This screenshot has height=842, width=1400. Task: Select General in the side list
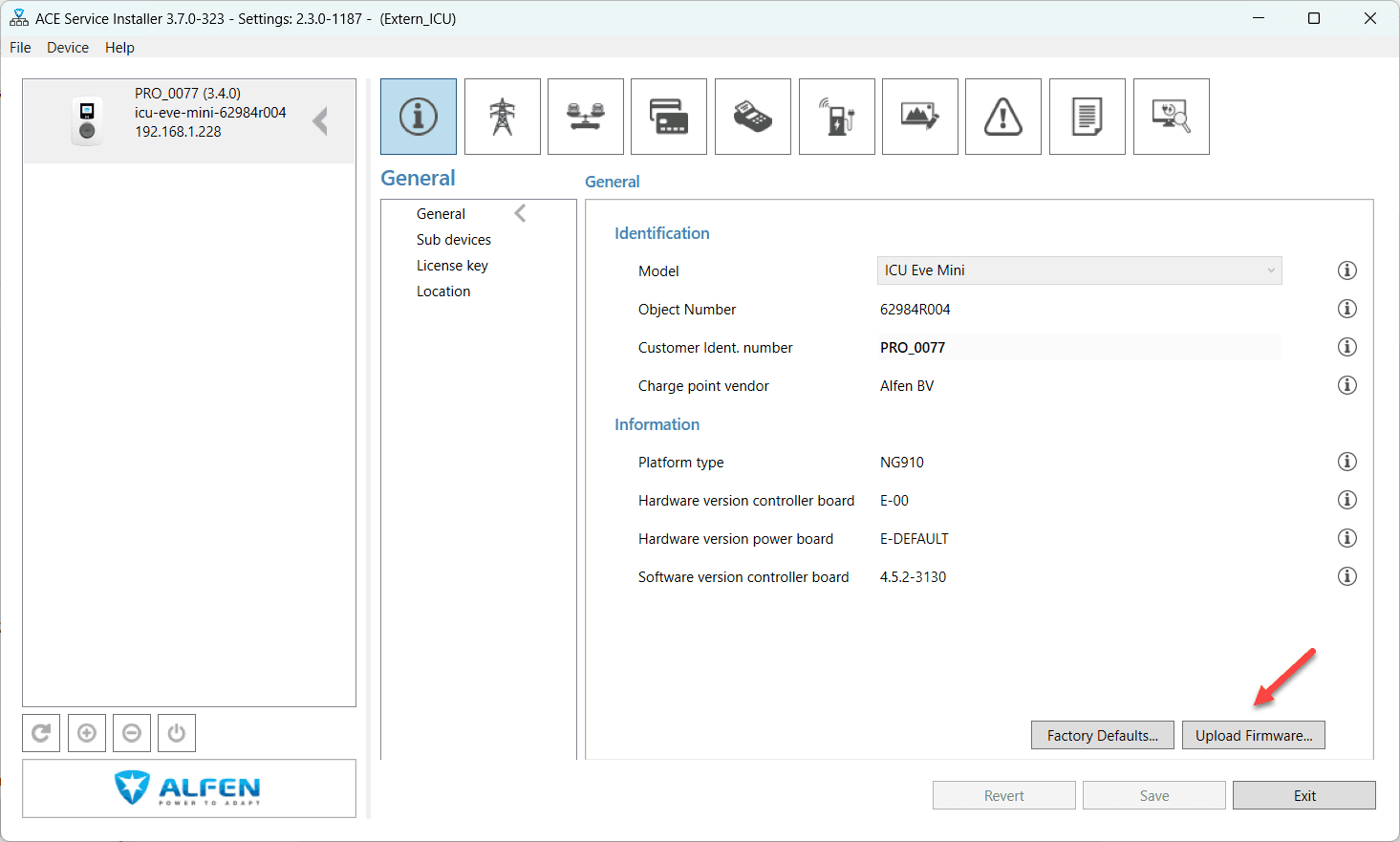[441, 214]
